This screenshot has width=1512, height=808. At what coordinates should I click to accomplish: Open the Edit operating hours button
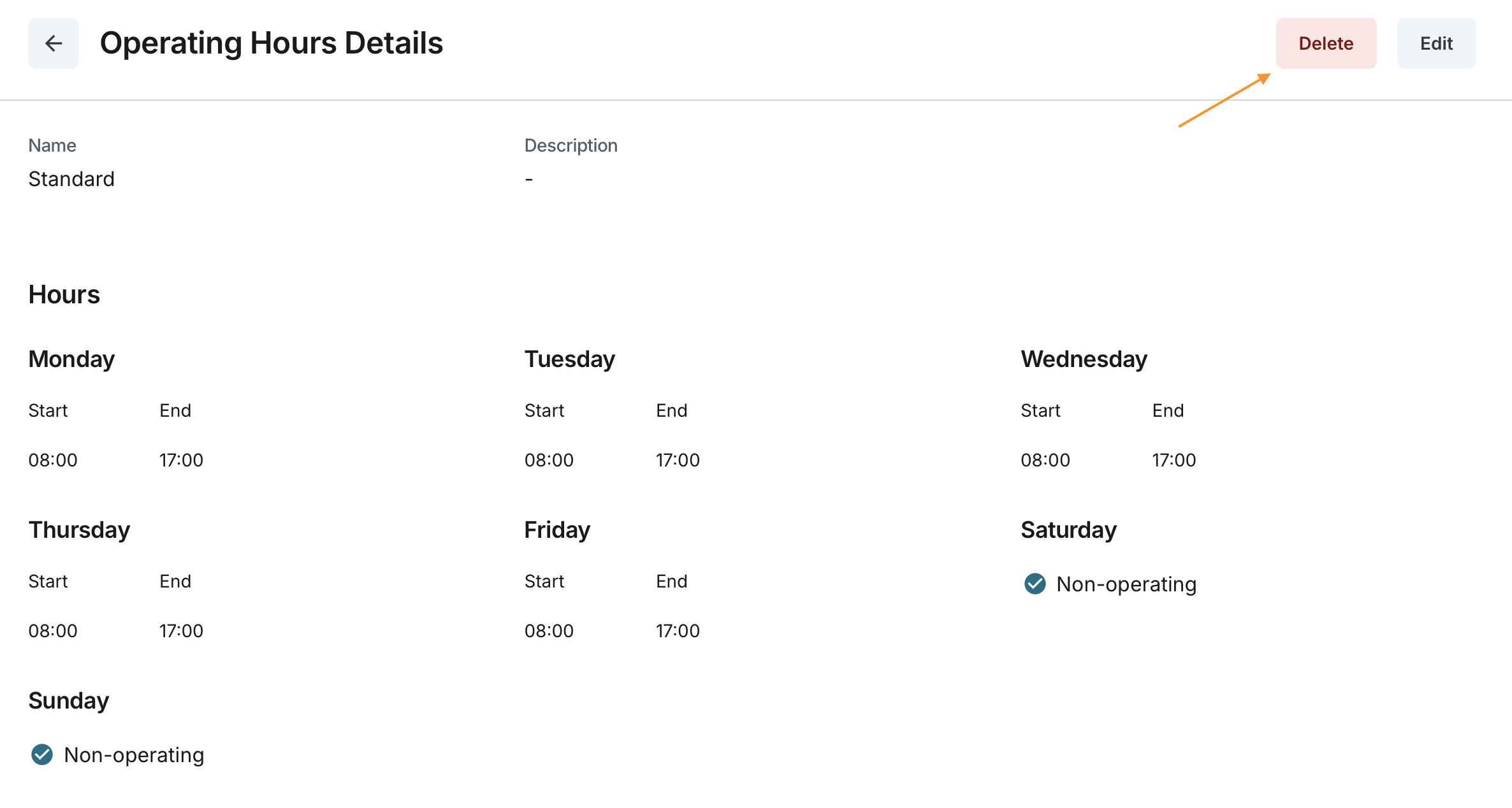pos(1436,43)
